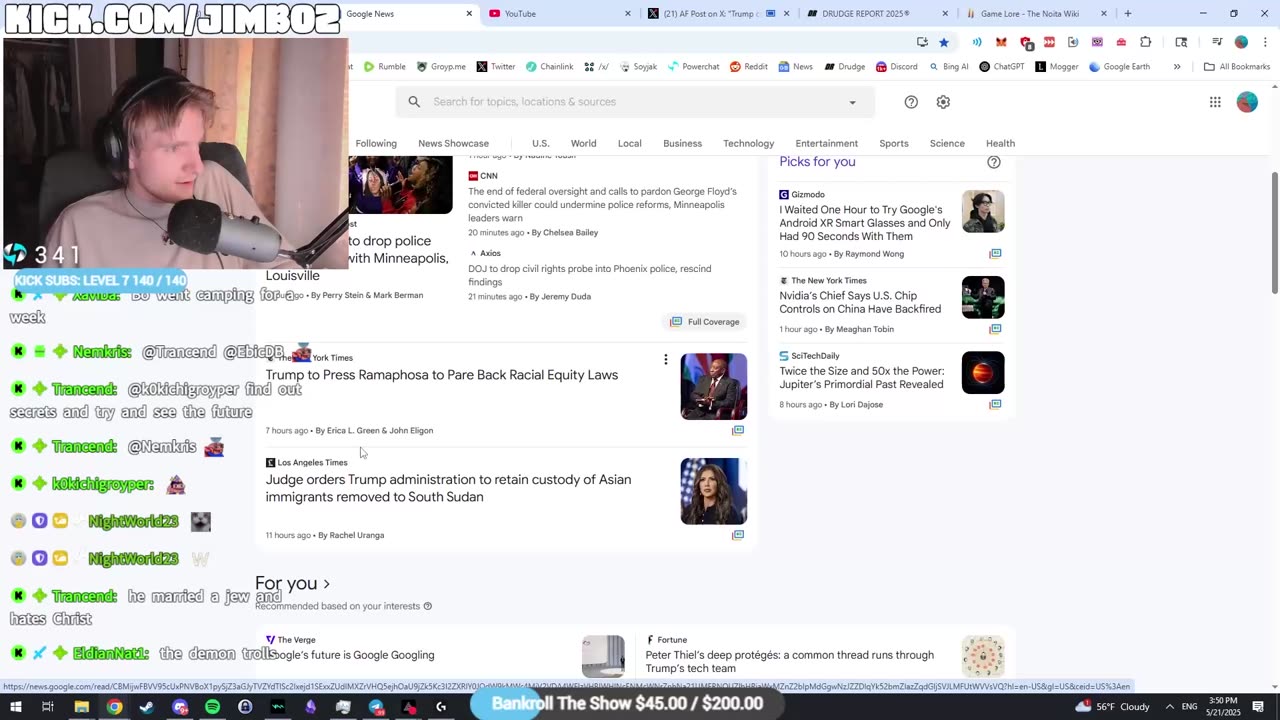
Task: Select the Sports news category
Action: click(x=894, y=143)
